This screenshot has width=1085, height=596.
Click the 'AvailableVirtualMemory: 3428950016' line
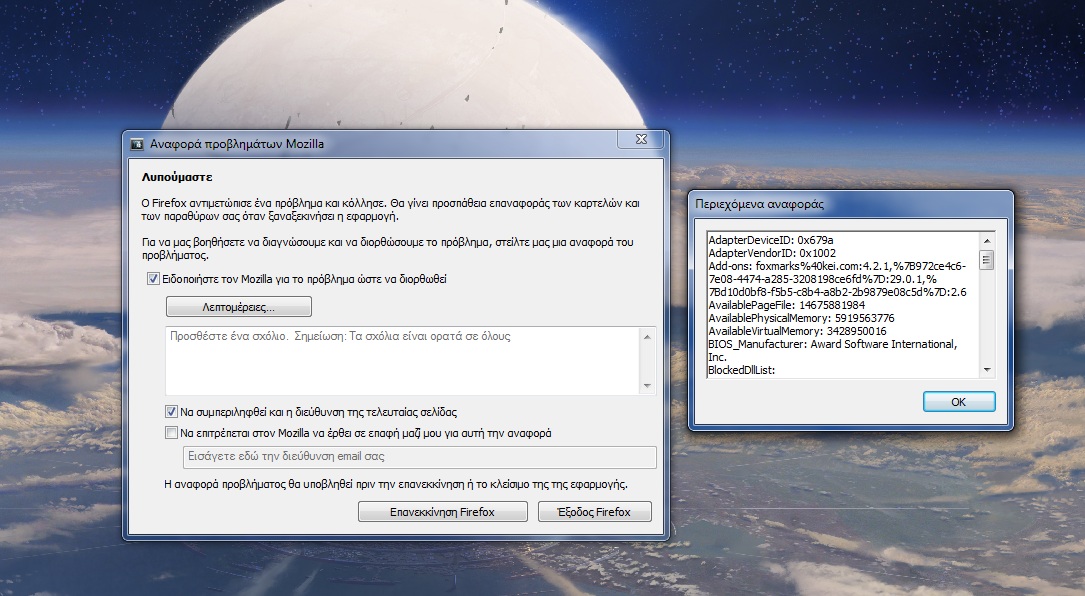pos(797,332)
